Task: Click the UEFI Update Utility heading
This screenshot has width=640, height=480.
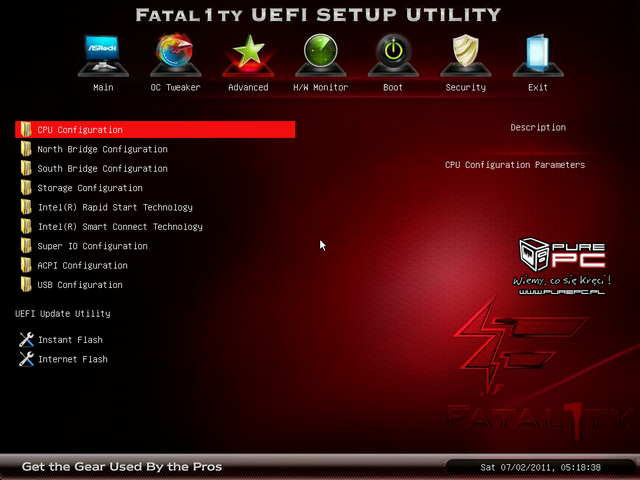Action: [x=63, y=313]
